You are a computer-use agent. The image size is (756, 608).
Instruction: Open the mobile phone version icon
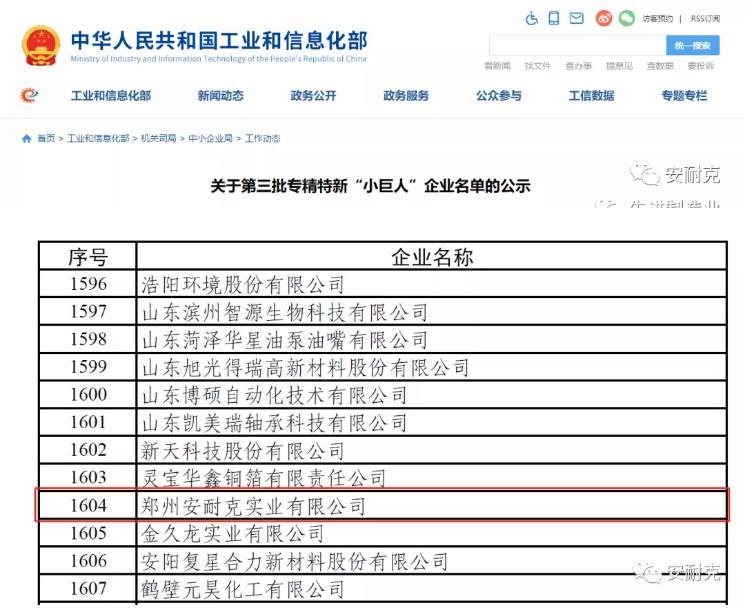point(554,18)
